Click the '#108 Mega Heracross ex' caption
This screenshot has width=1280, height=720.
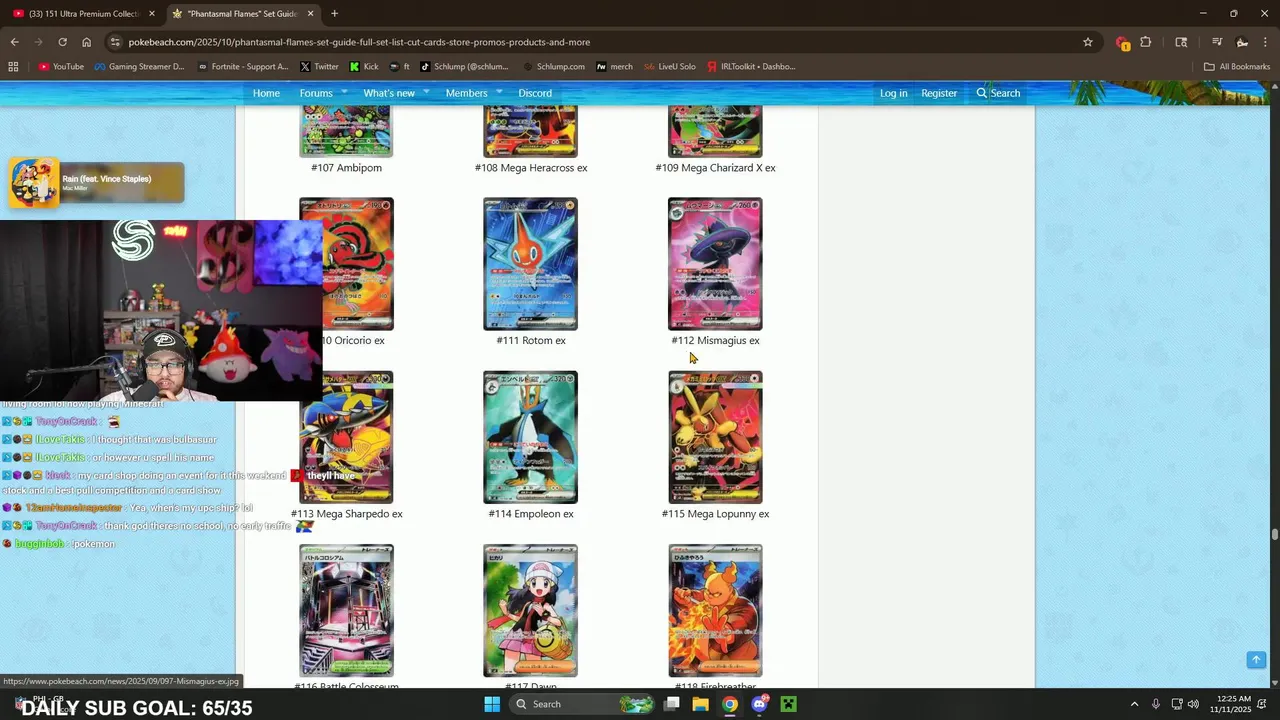coord(531,168)
